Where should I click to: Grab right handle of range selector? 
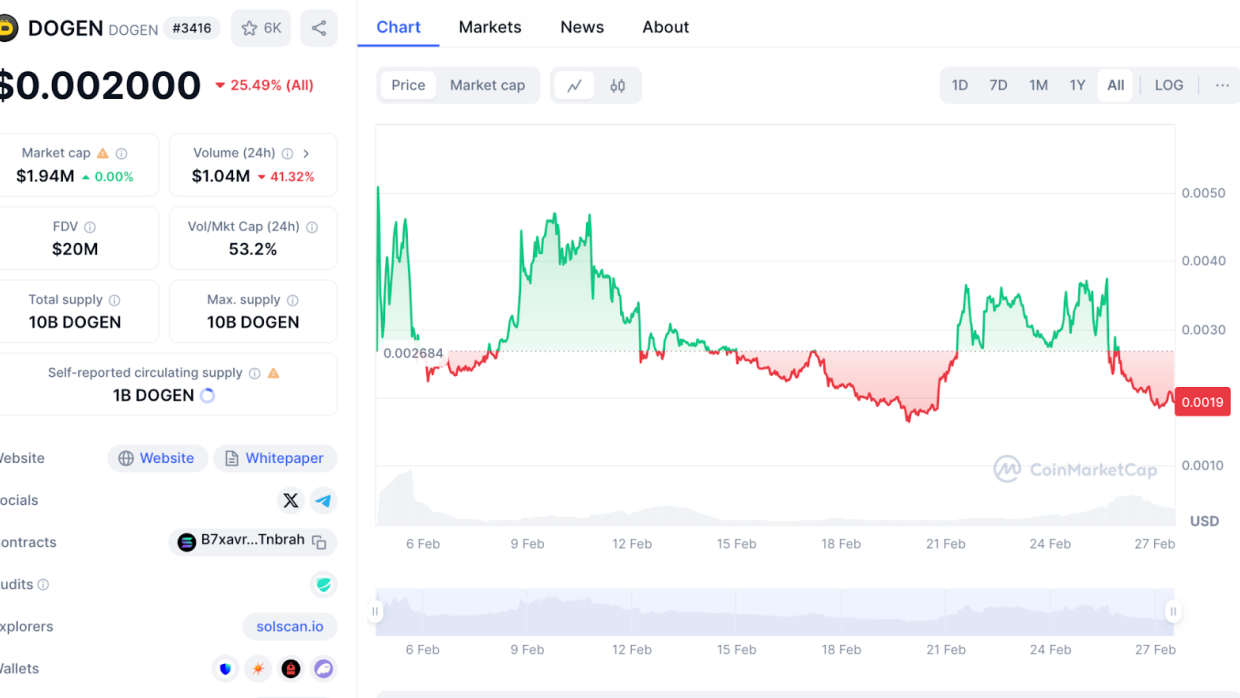(1173, 611)
